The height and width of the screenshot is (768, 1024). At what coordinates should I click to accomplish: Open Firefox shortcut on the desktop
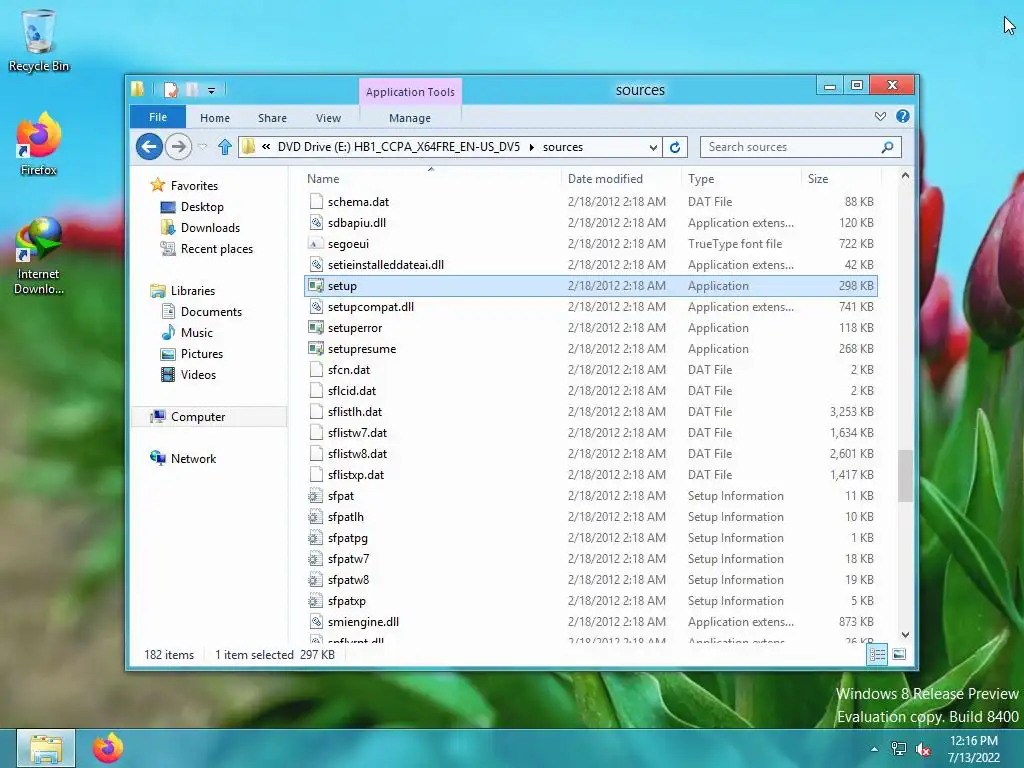(x=39, y=144)
